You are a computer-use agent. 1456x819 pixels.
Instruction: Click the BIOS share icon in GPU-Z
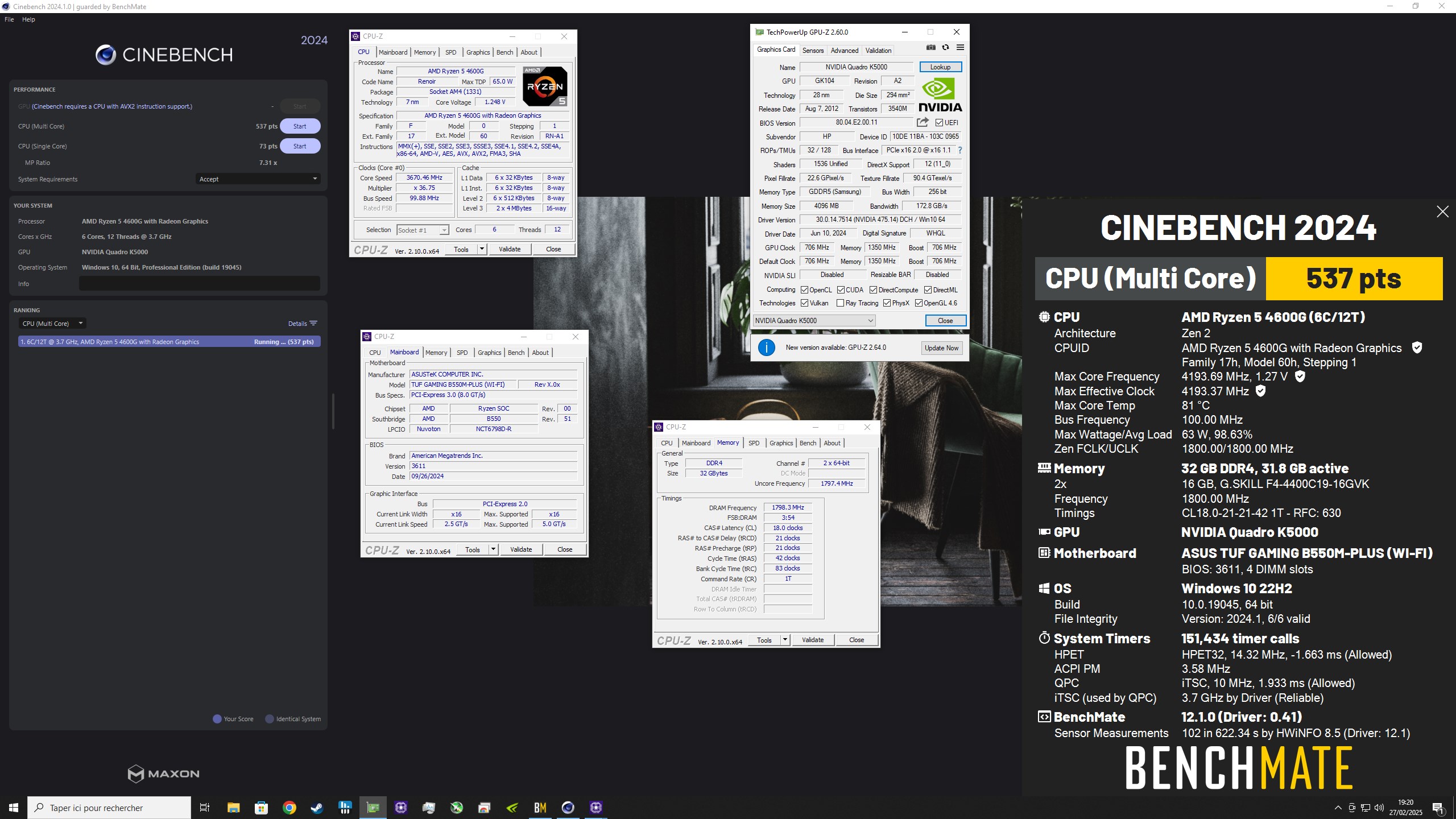(x=923, y=122)
